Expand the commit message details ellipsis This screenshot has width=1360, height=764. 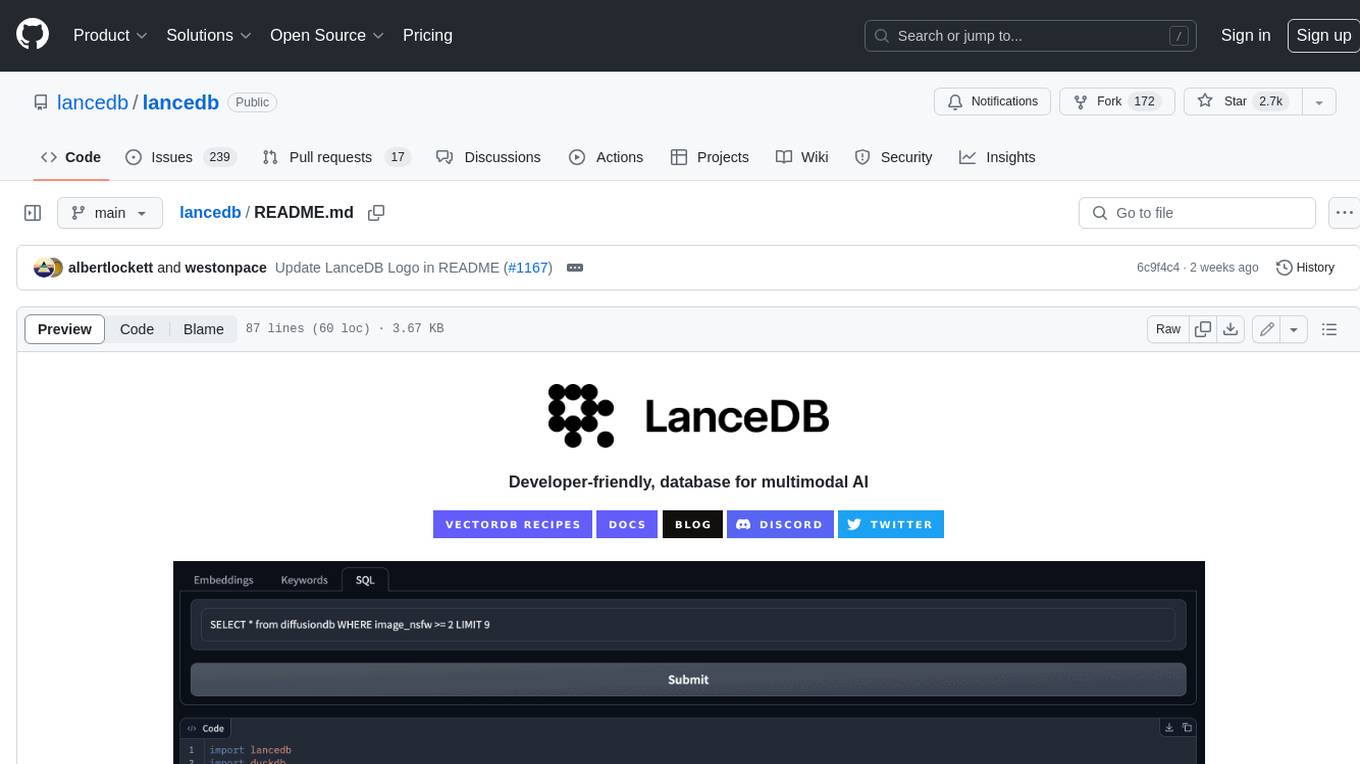574,268
